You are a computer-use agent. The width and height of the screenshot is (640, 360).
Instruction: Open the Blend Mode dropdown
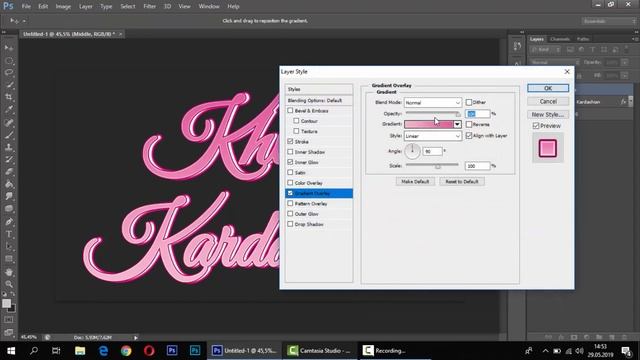tap(433, 102)
